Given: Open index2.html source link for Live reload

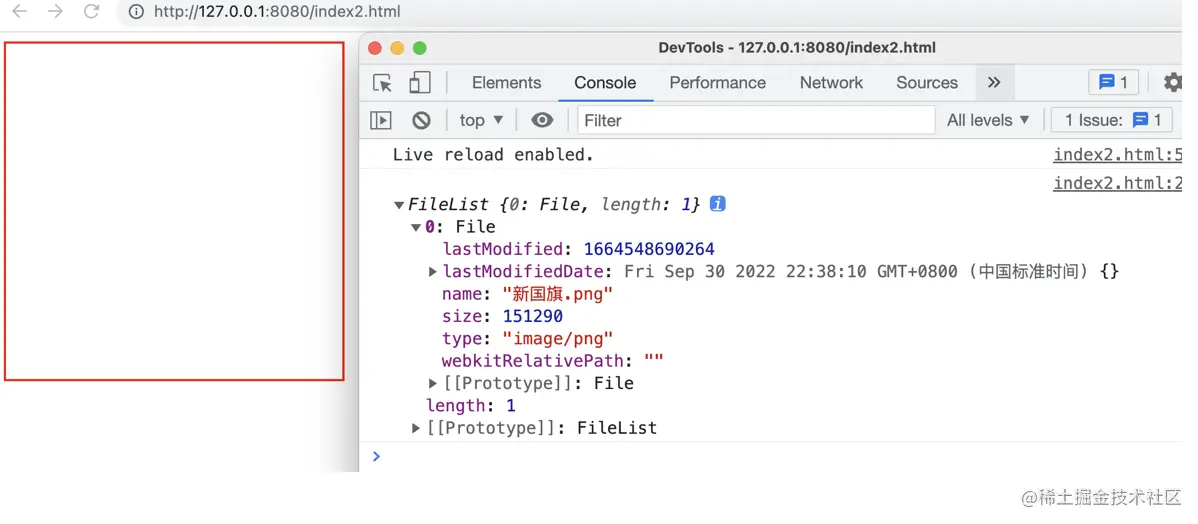Looking at the screenshot, I should (x=1118, y=155).
